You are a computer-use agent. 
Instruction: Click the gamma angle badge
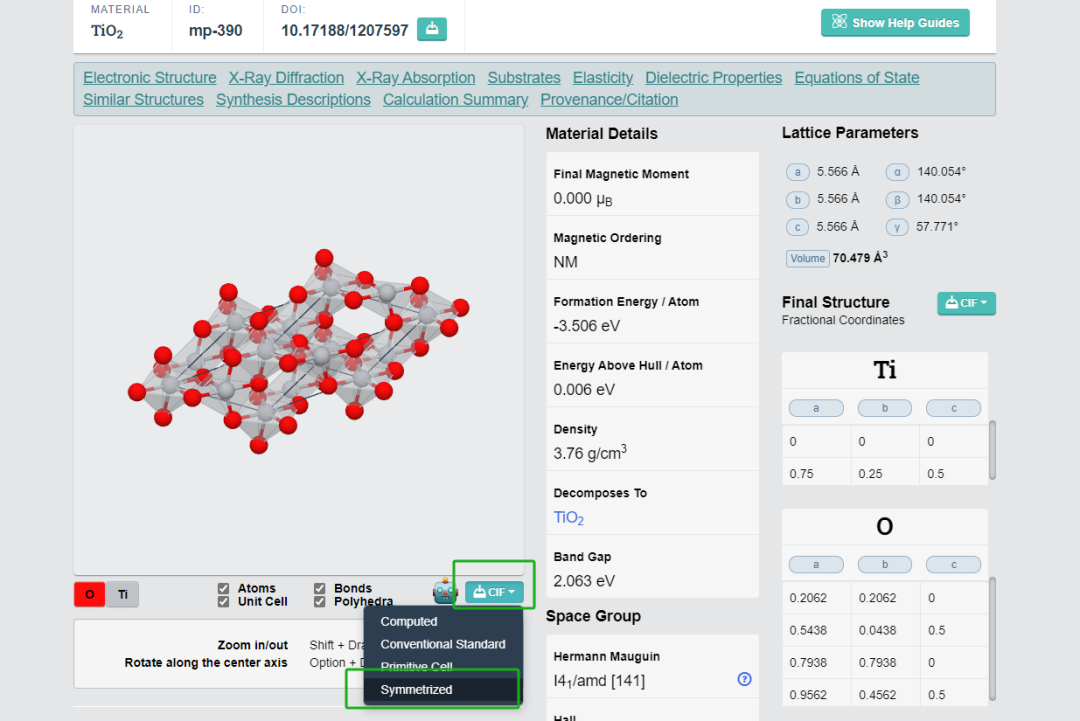pyautogui.click(x=897, y=227)
